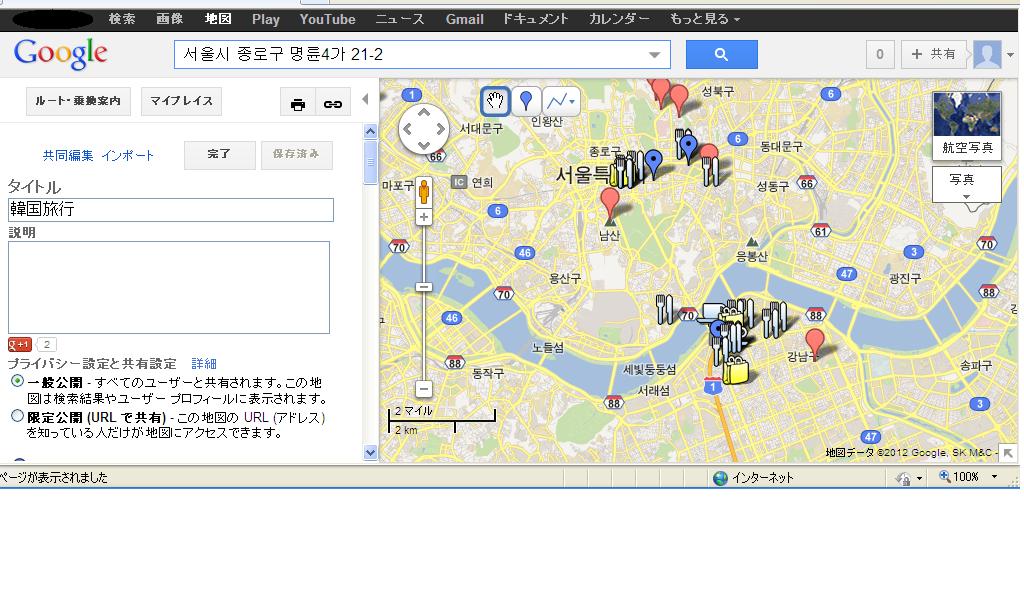The image size is (1024, 600).
Task: Click the title field containing 韓国旅行
Action: pos(171,210)
